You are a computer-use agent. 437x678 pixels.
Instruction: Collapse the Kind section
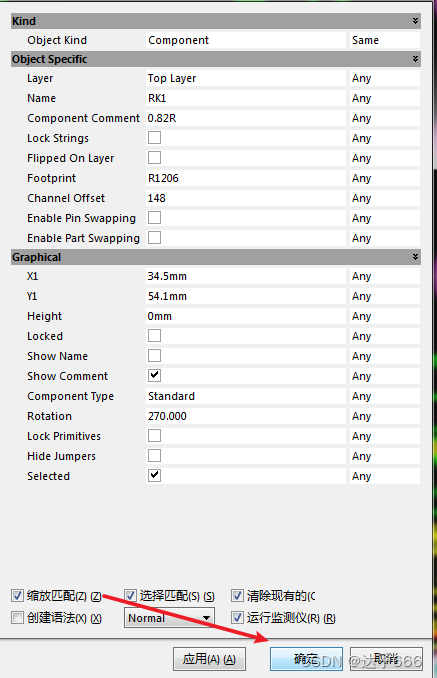tap(415, 21)
